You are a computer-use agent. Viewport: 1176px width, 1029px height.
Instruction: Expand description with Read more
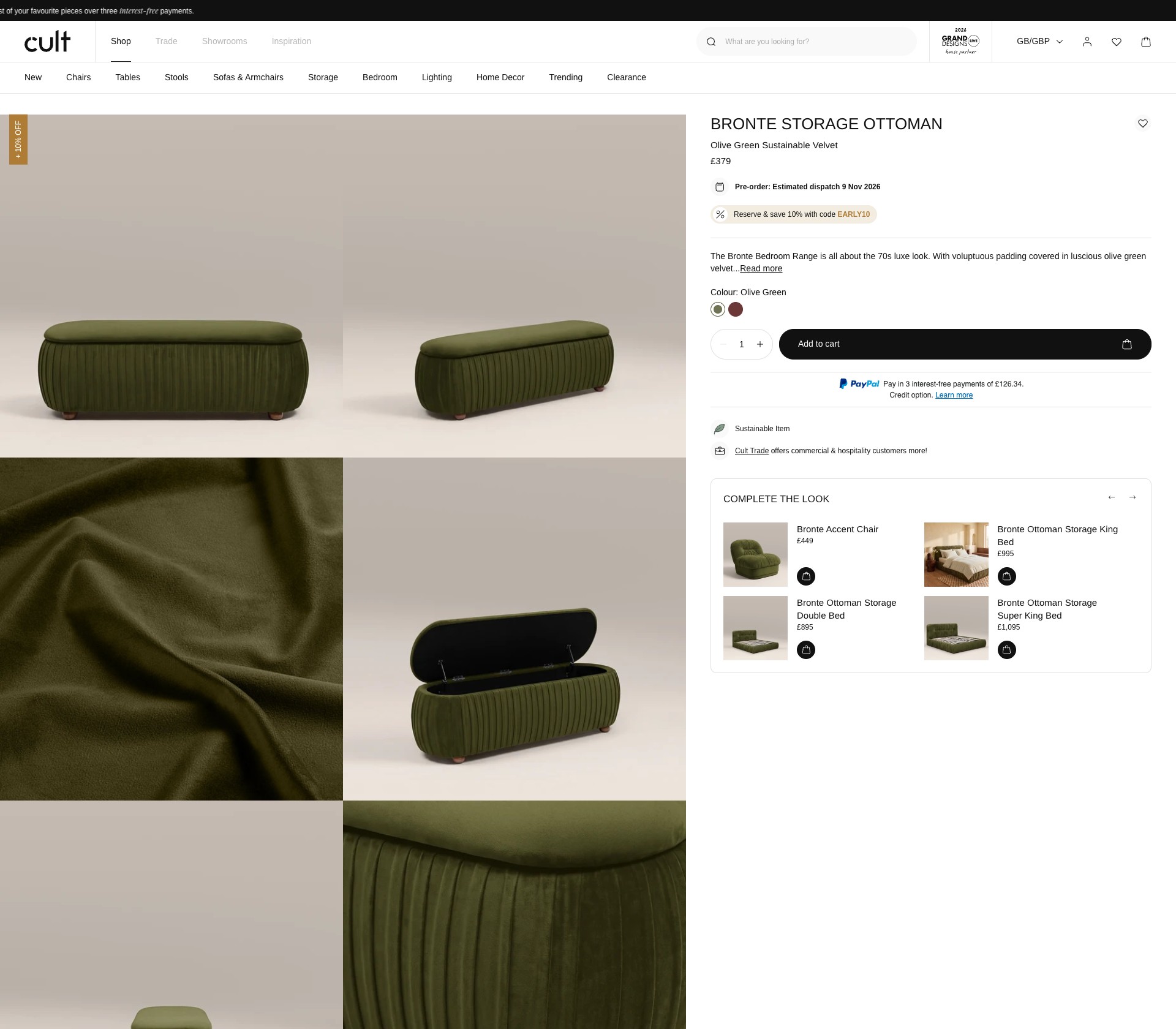pos(761,268)
